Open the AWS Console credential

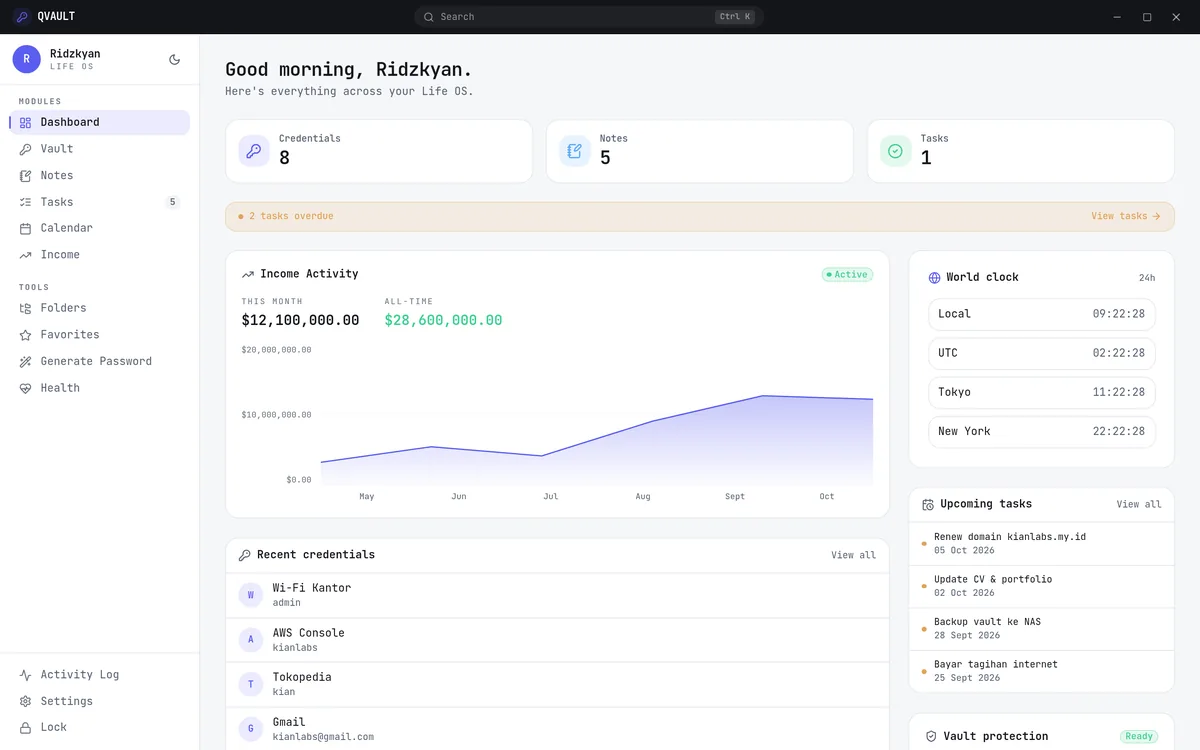coord(557,640)
